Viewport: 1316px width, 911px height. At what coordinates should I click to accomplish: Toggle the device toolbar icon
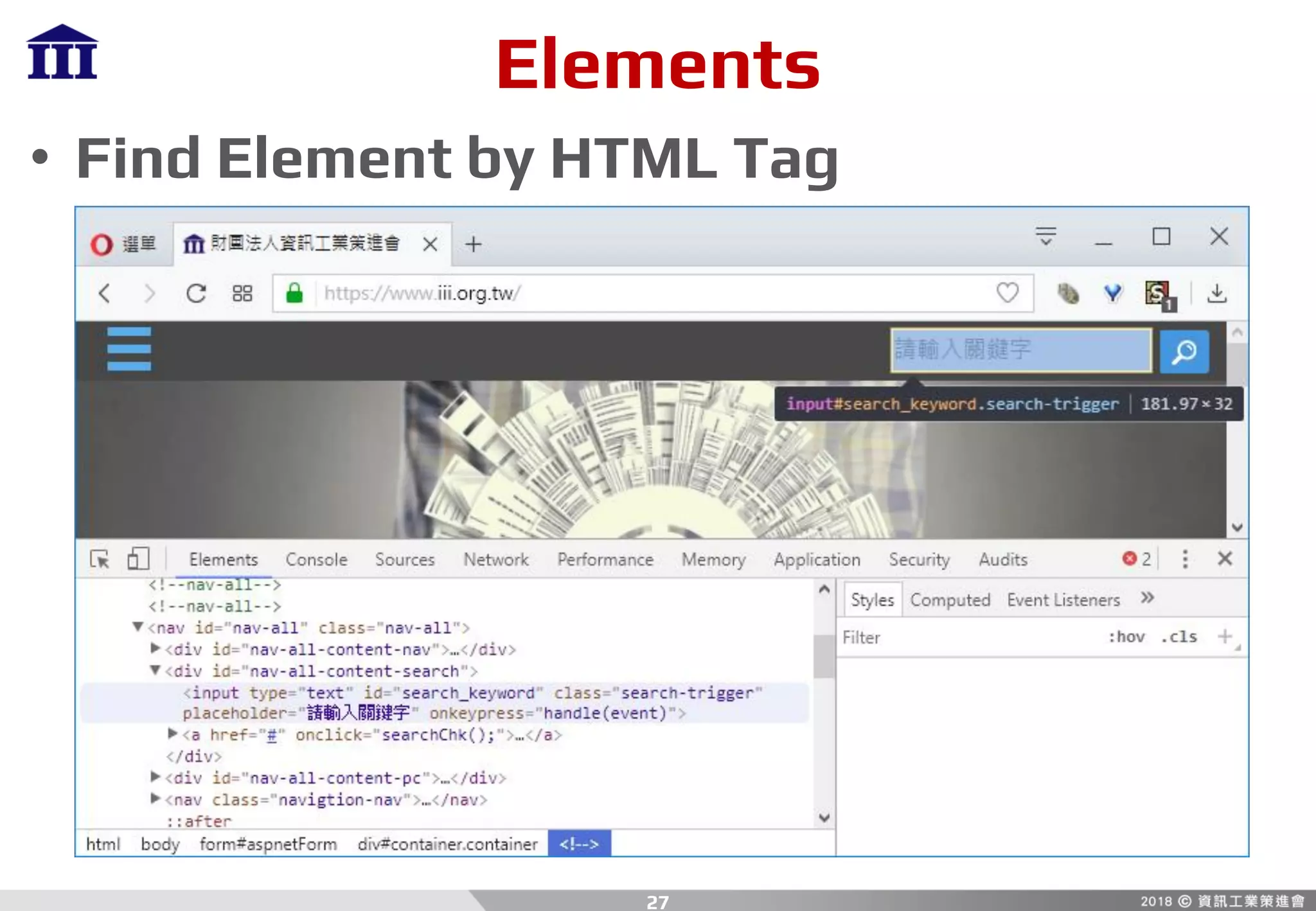click(138, 559)
